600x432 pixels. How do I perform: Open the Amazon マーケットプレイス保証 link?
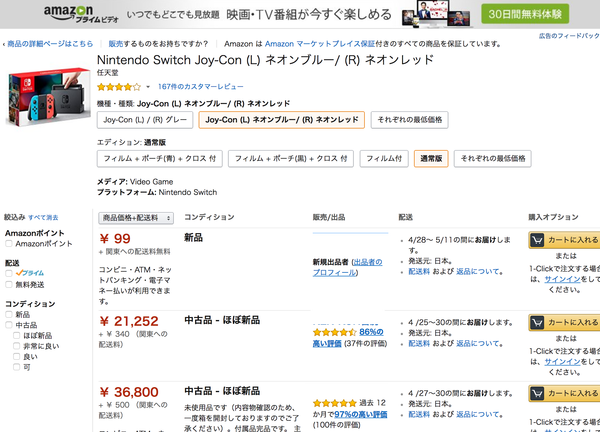(x=320, y=44)
